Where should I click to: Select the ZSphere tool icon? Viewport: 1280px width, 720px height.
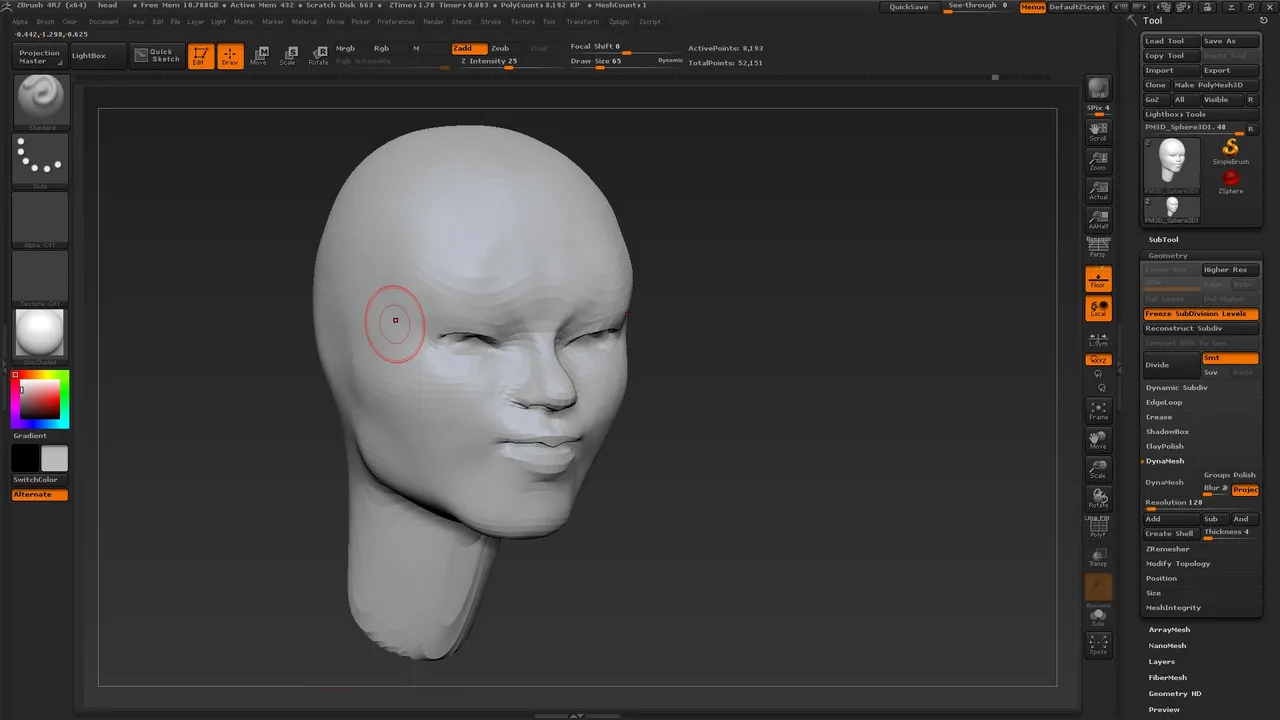coord(1230,181)
